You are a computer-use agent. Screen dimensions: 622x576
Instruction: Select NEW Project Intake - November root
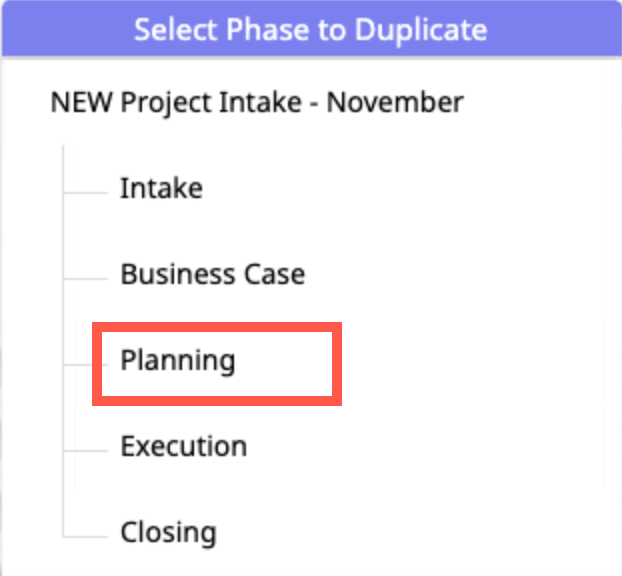pos(256,102)
